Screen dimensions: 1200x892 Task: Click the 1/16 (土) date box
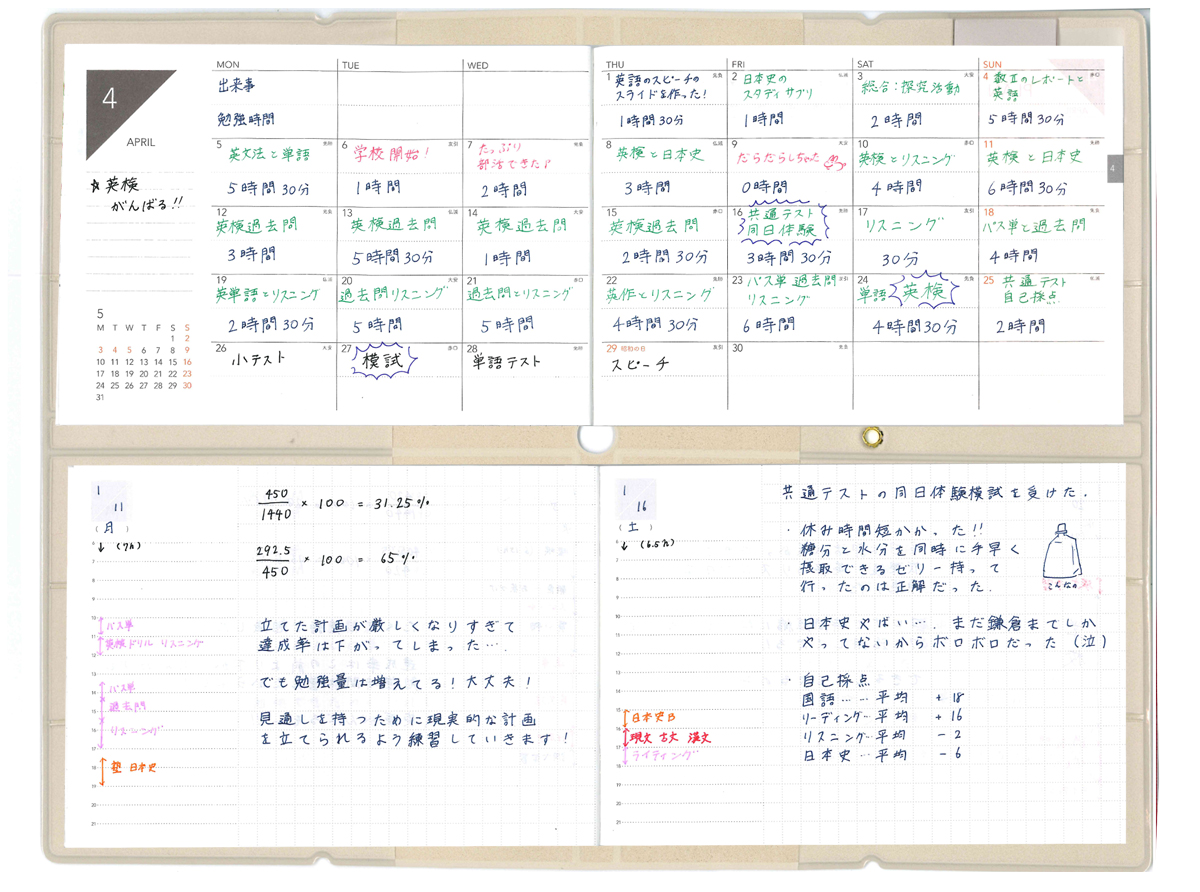click(636, 508)
